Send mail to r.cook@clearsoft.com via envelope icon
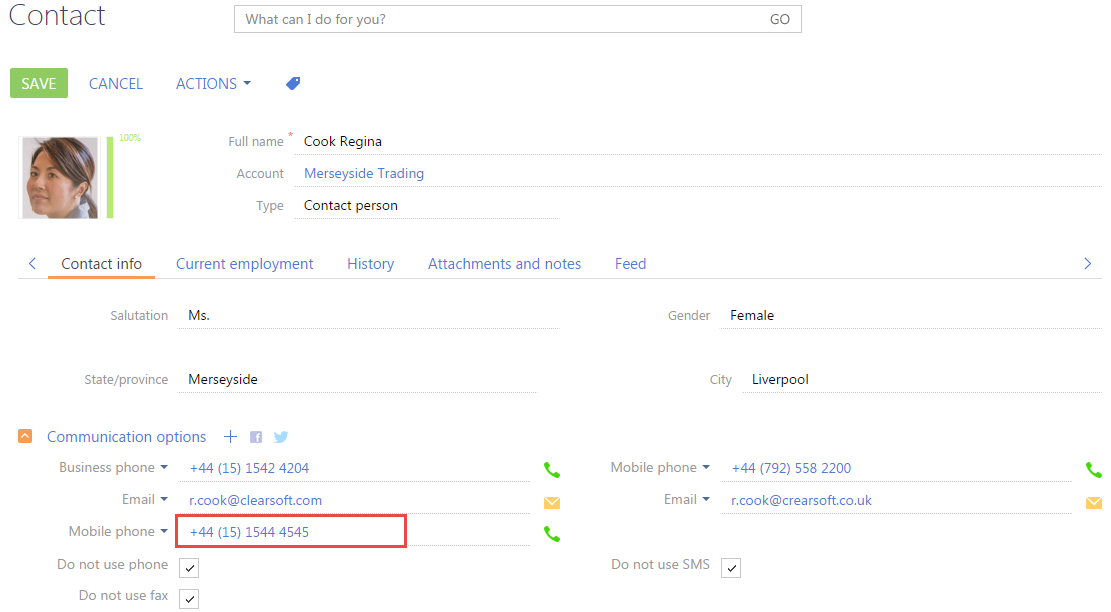This screenshot has height=612, width=1111. click(552, 503)
